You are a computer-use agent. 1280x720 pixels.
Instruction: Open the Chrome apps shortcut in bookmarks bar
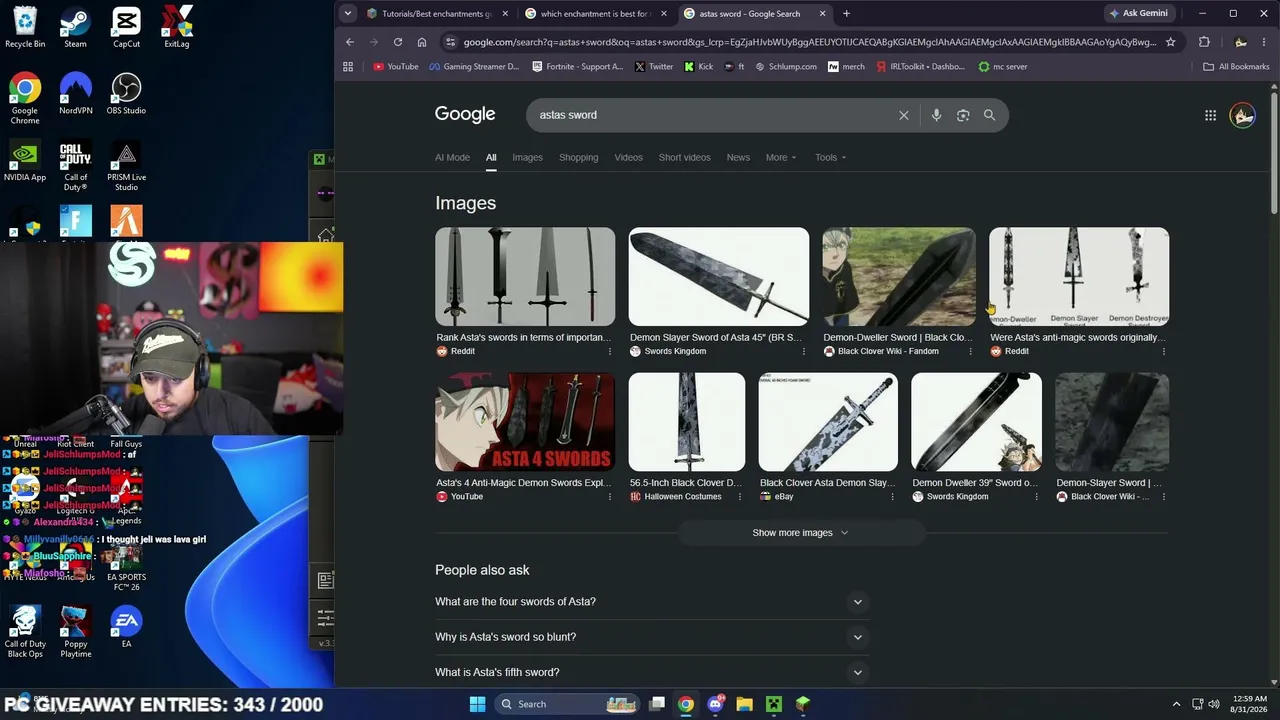(x=348, y=67)
